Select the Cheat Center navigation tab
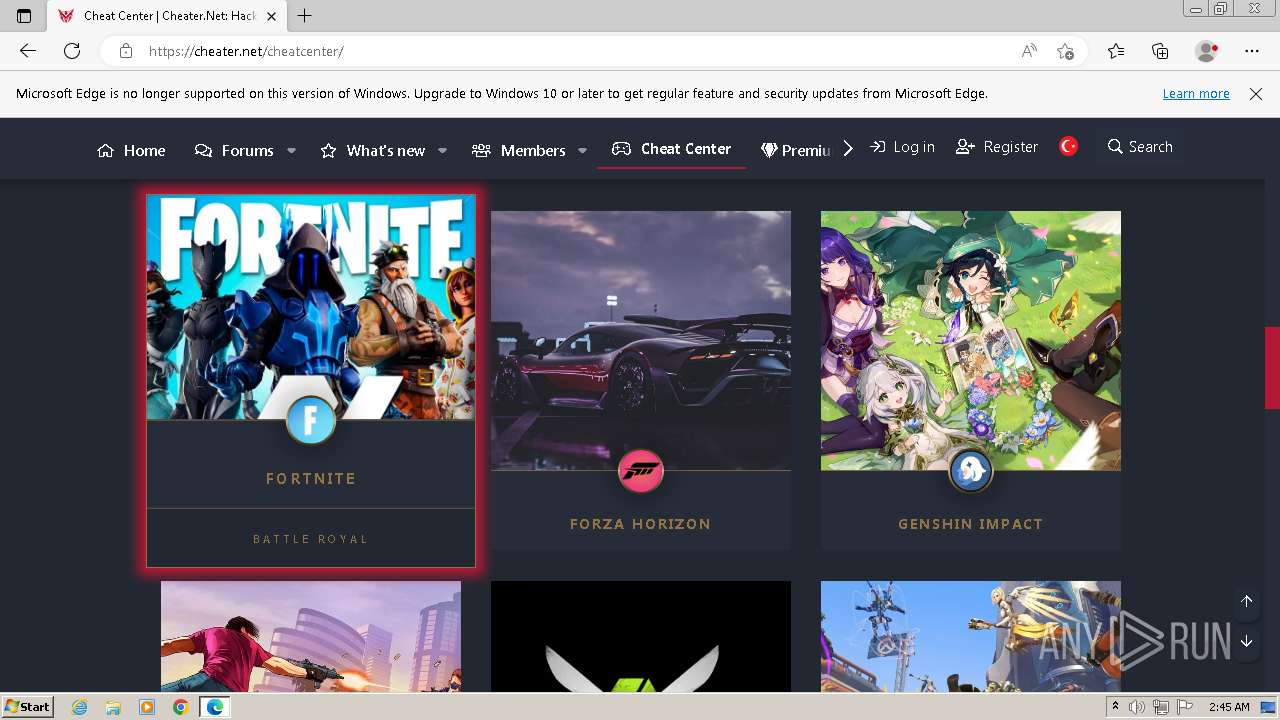This screenshot has width=1280, height=720. click(x=671, y=149)
